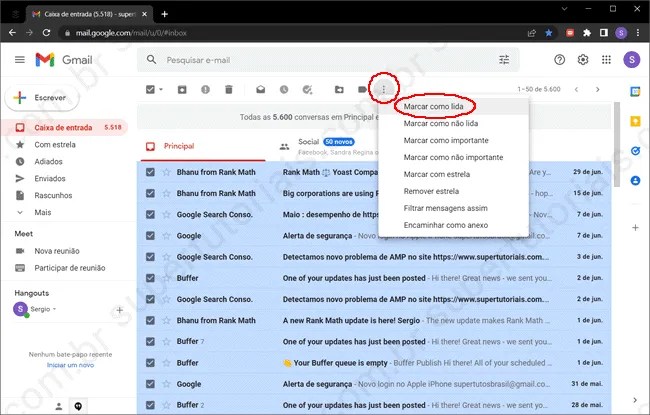Screen dimensions: 650x415
Task: Select Marcar como lida menu option
Action: (x=454, y=107)
